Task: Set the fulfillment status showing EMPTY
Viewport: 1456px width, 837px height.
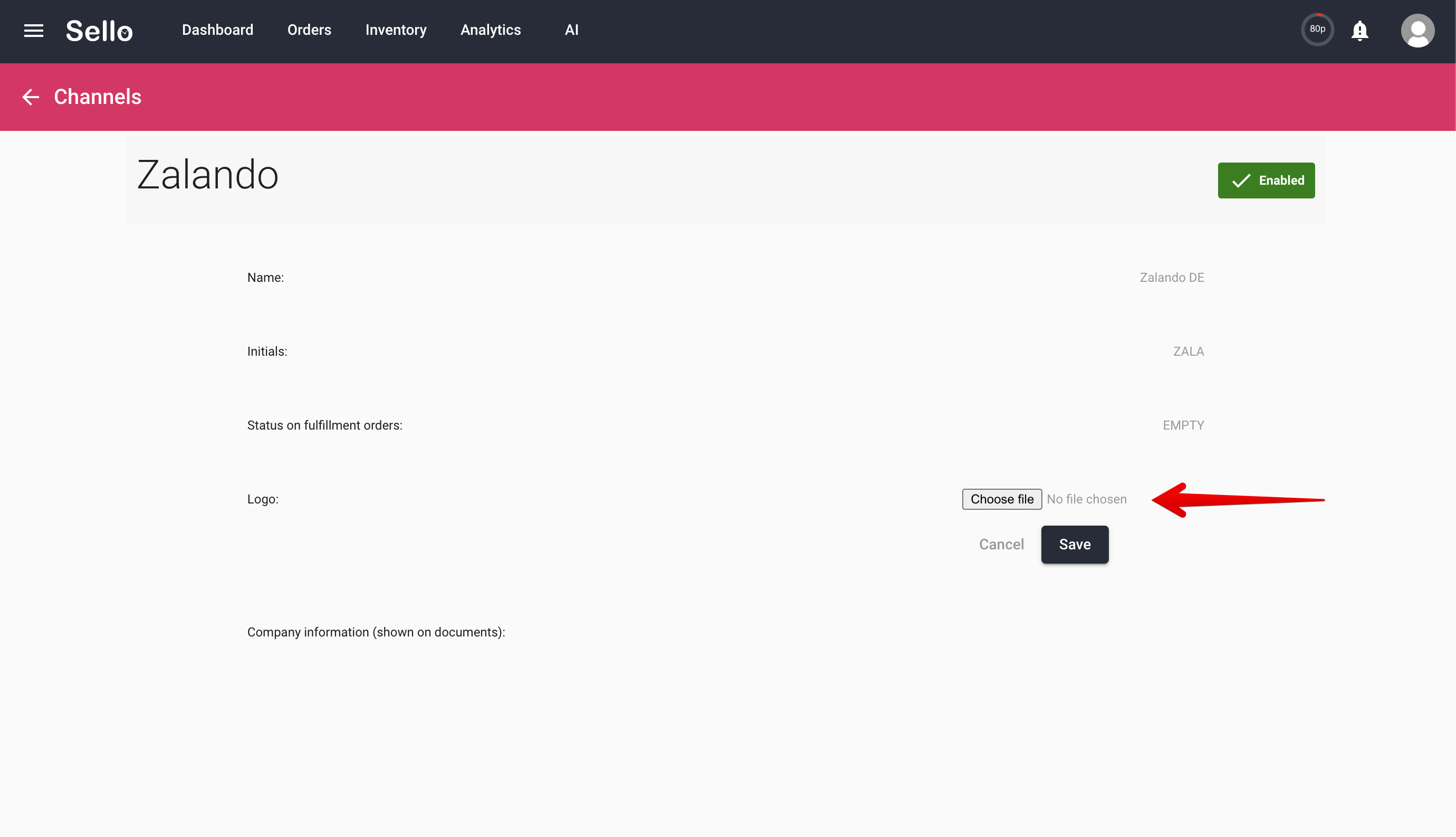Action: [1183, 425]
